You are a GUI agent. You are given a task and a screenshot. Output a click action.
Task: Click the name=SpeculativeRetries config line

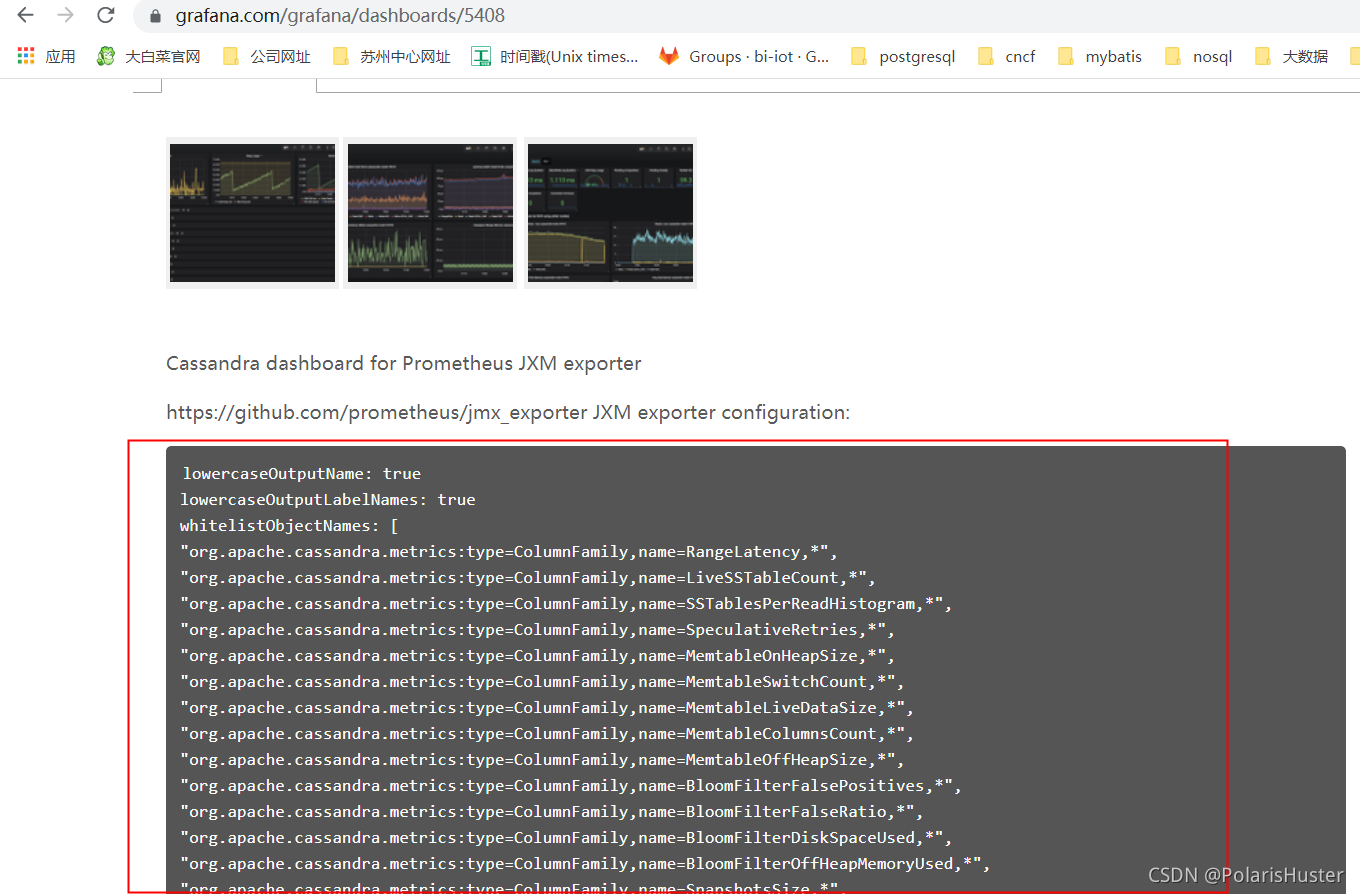click(x=537, y=630)
